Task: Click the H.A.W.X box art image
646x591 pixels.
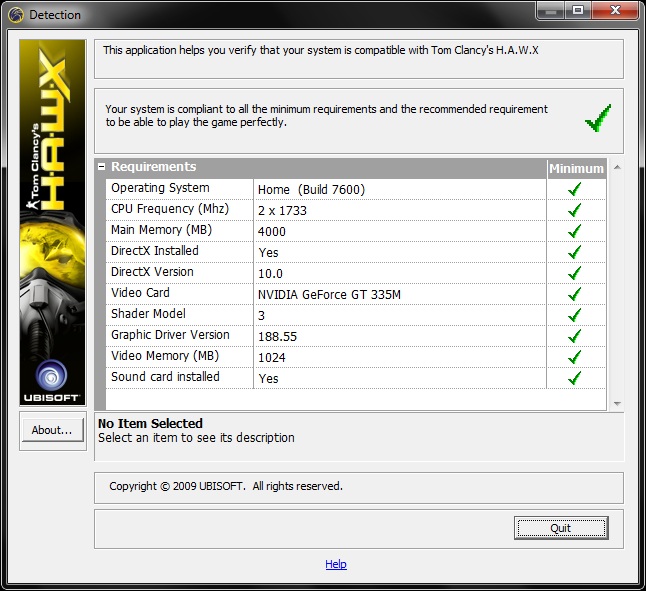Action: (x=53, y=222)
